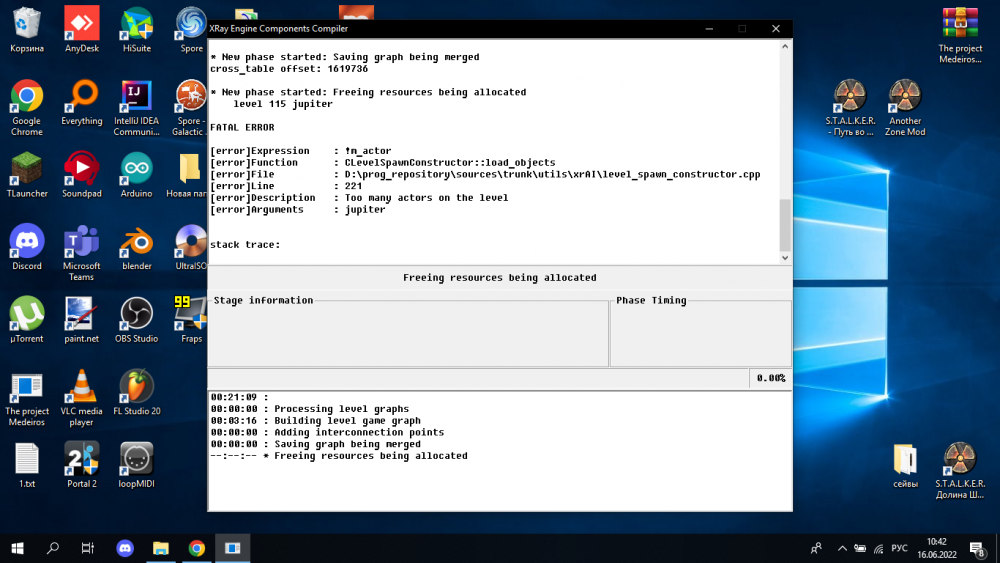Launch the Arduino IDE shortcut
The height and width of the screenshot is (563, 1000).
pyautogui.click(x=136, y=175)
